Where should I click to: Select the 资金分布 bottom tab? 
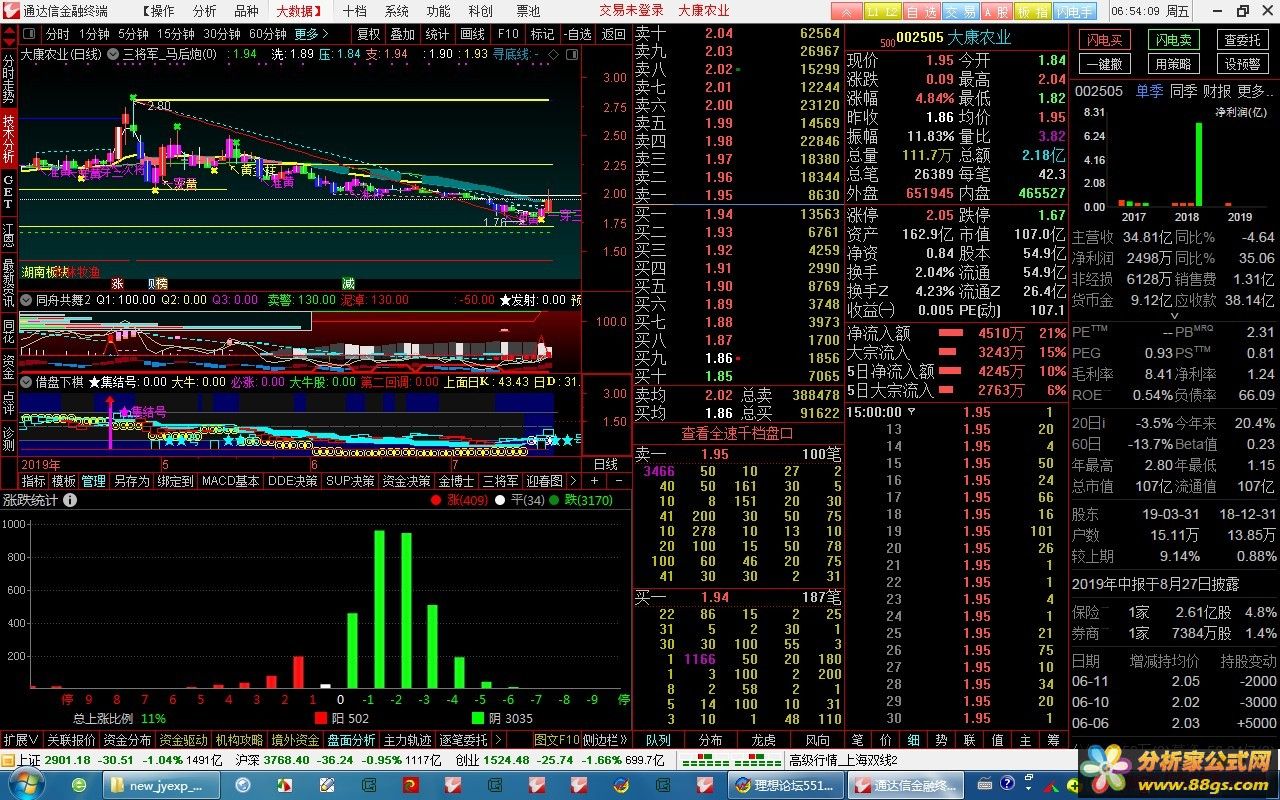[x=127, y=740]
